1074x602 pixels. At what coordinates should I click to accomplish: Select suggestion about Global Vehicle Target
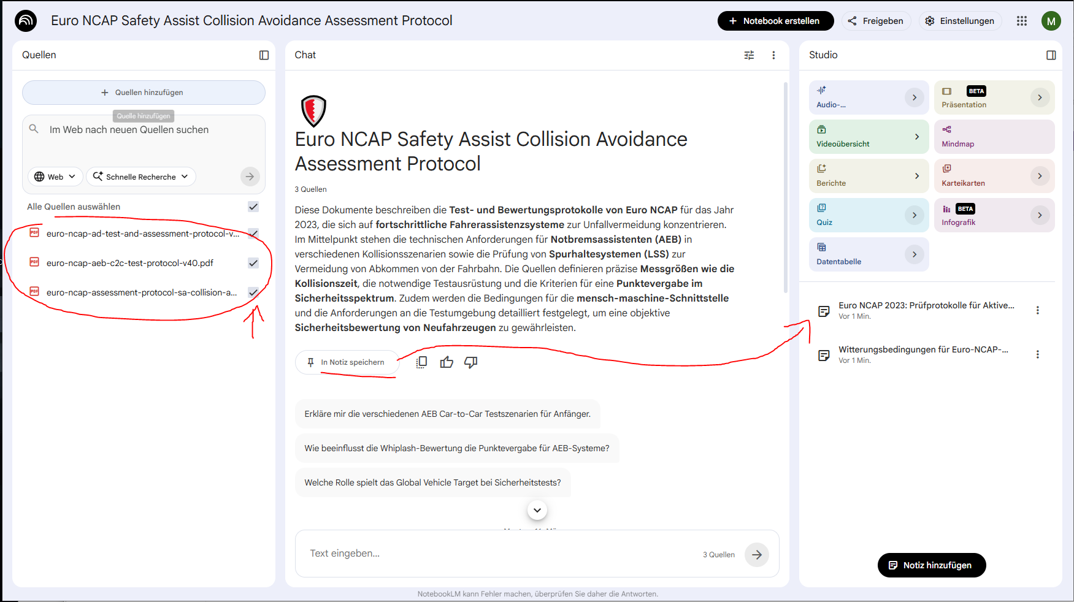432,482
